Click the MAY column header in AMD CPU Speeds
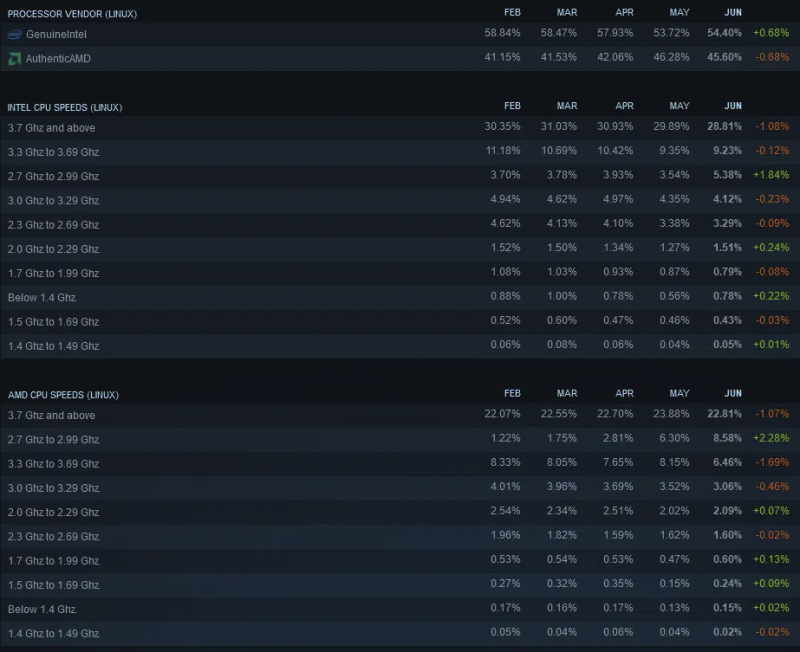Screen dimensions: 800x652 (x=679, y=393)
